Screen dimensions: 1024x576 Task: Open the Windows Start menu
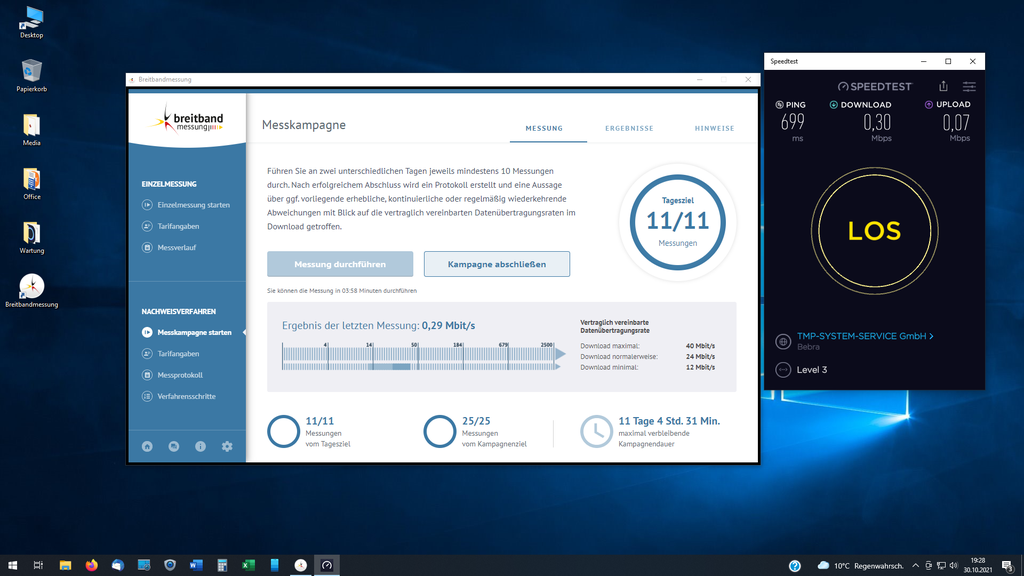click(12, 565)
